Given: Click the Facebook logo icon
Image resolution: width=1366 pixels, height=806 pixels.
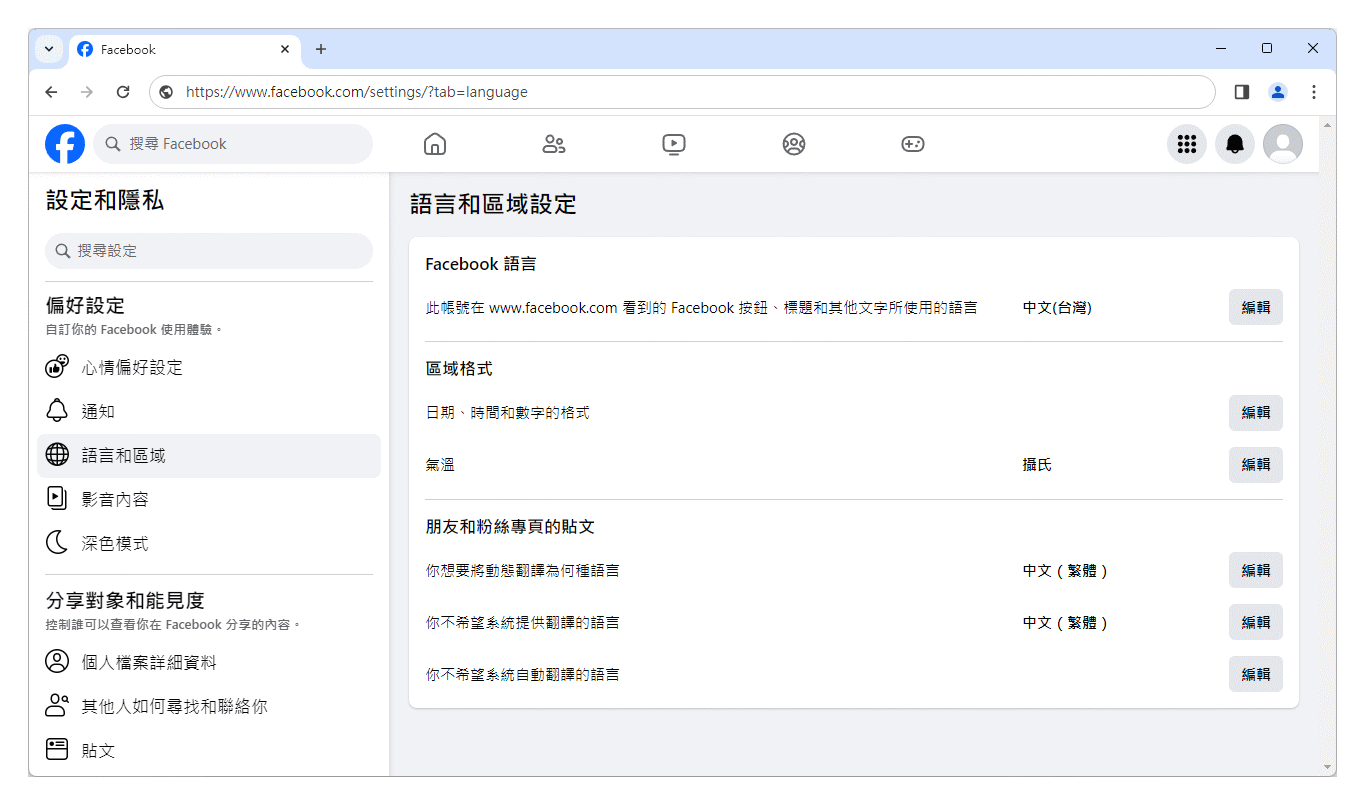Looking at the screenshot, I should 65,144.
